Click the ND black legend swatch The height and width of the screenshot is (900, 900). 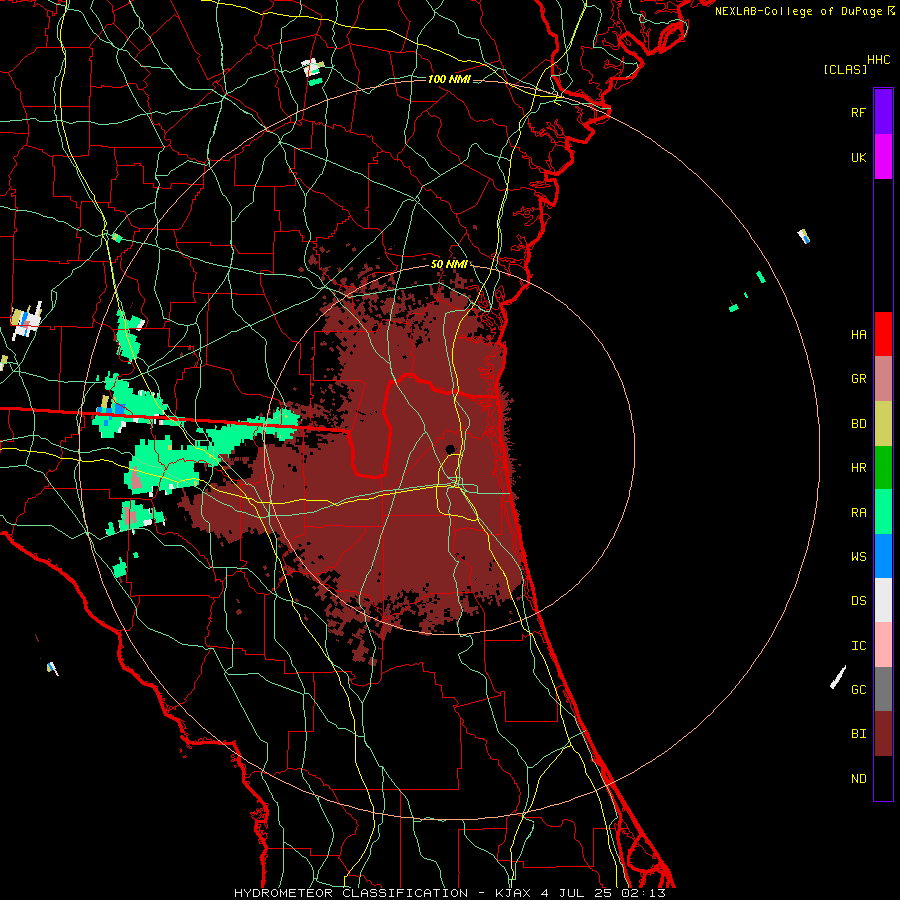(883, 778)
